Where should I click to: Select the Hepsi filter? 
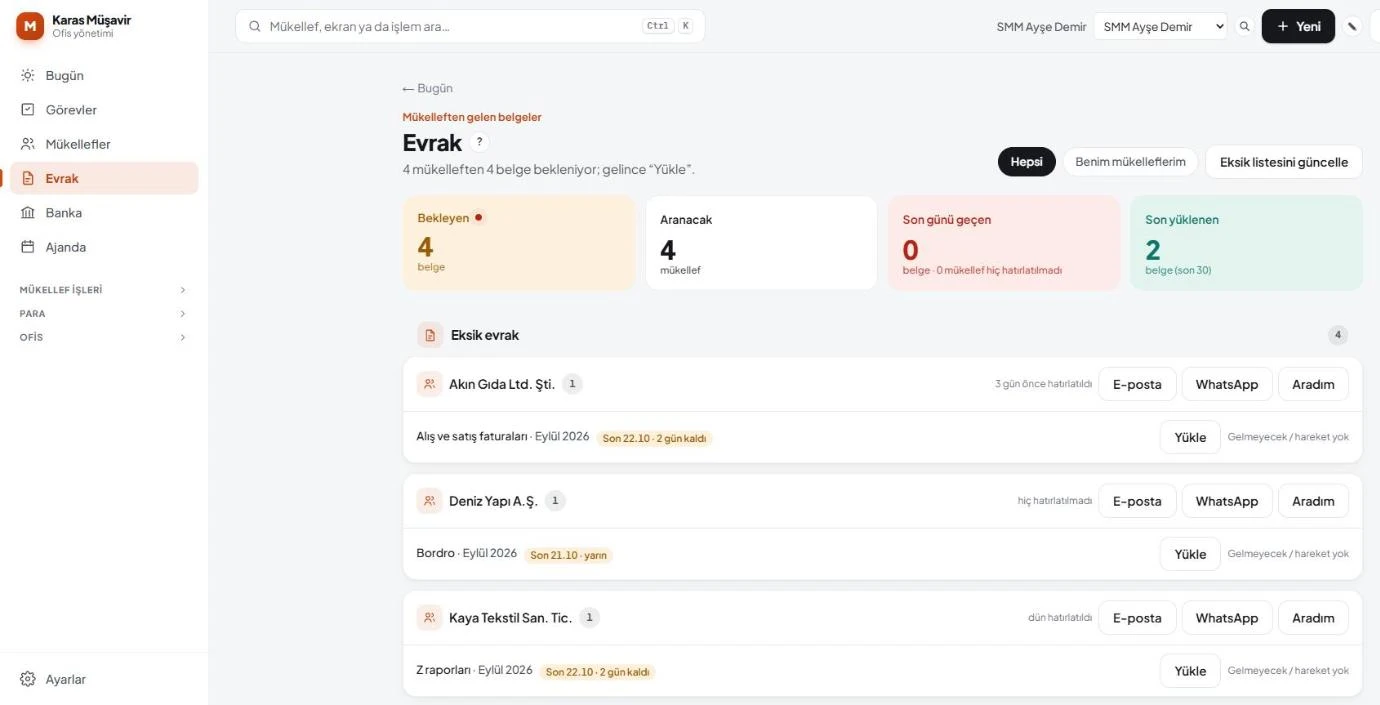1026,162
